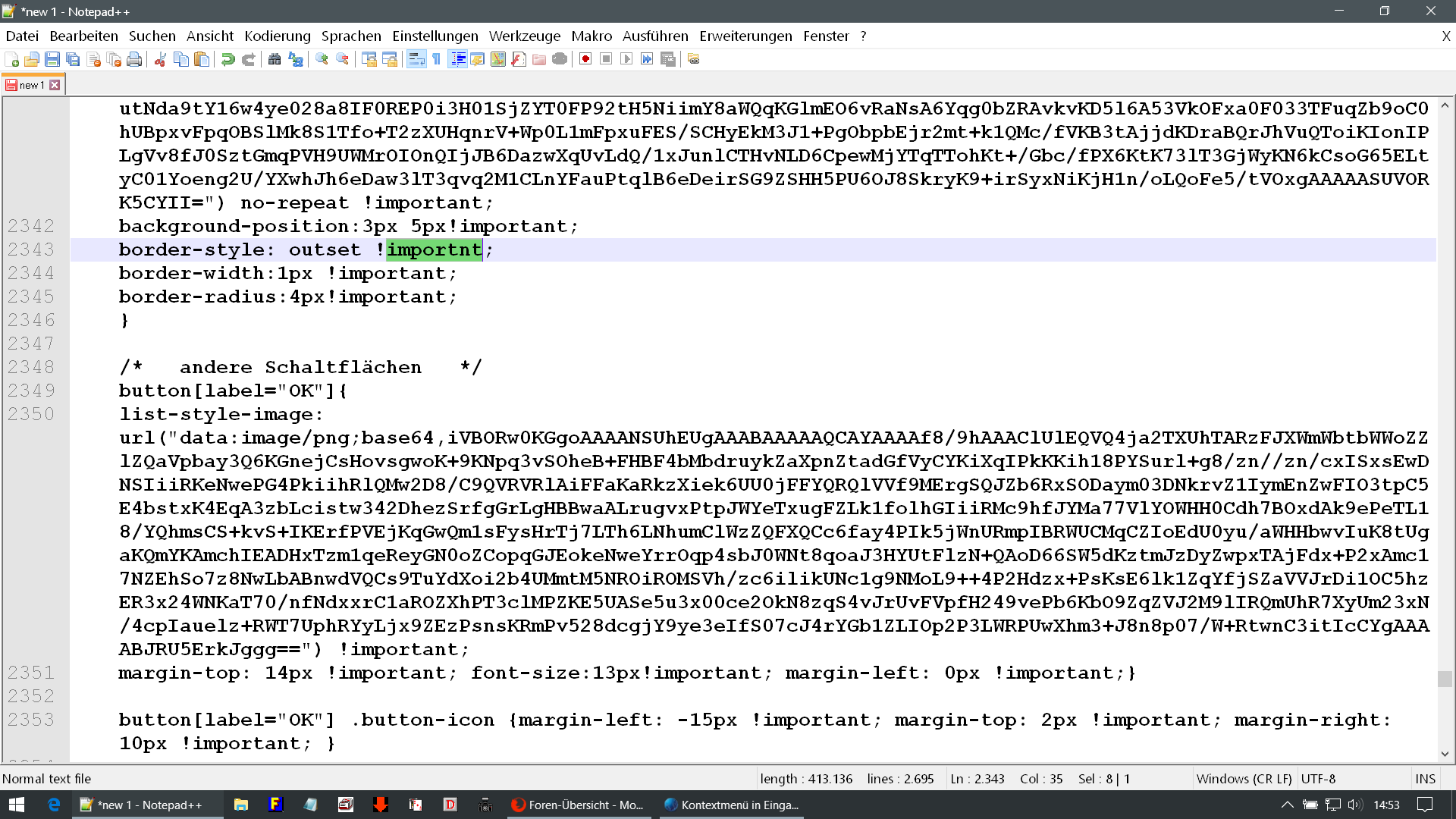This screenshot has width=1456, height=819.
Task: Toggle indent guide toolbar button
Action: pos(457,59)
